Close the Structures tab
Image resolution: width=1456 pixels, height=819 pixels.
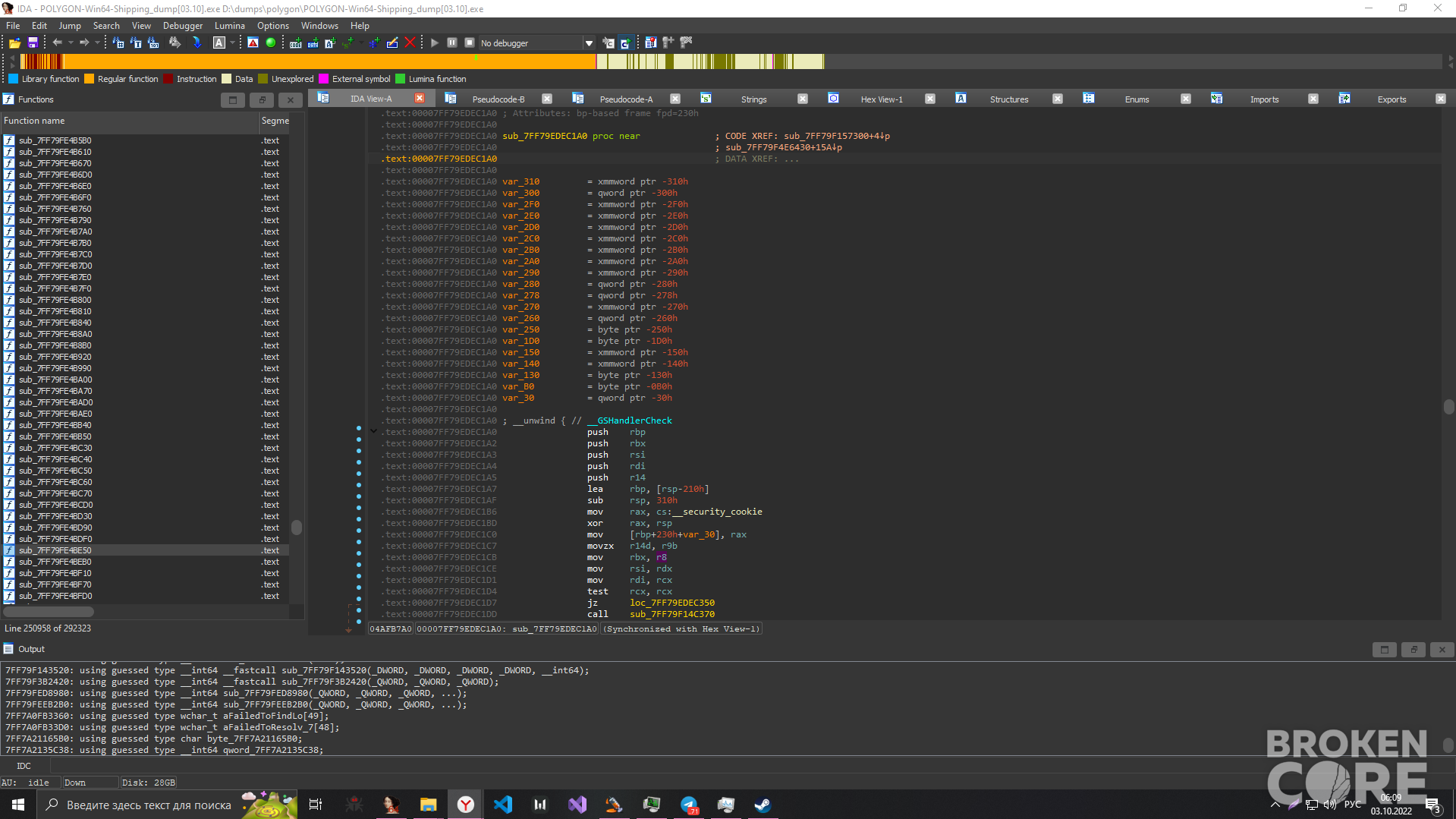pyautogui.click(x=1058, y=99)
